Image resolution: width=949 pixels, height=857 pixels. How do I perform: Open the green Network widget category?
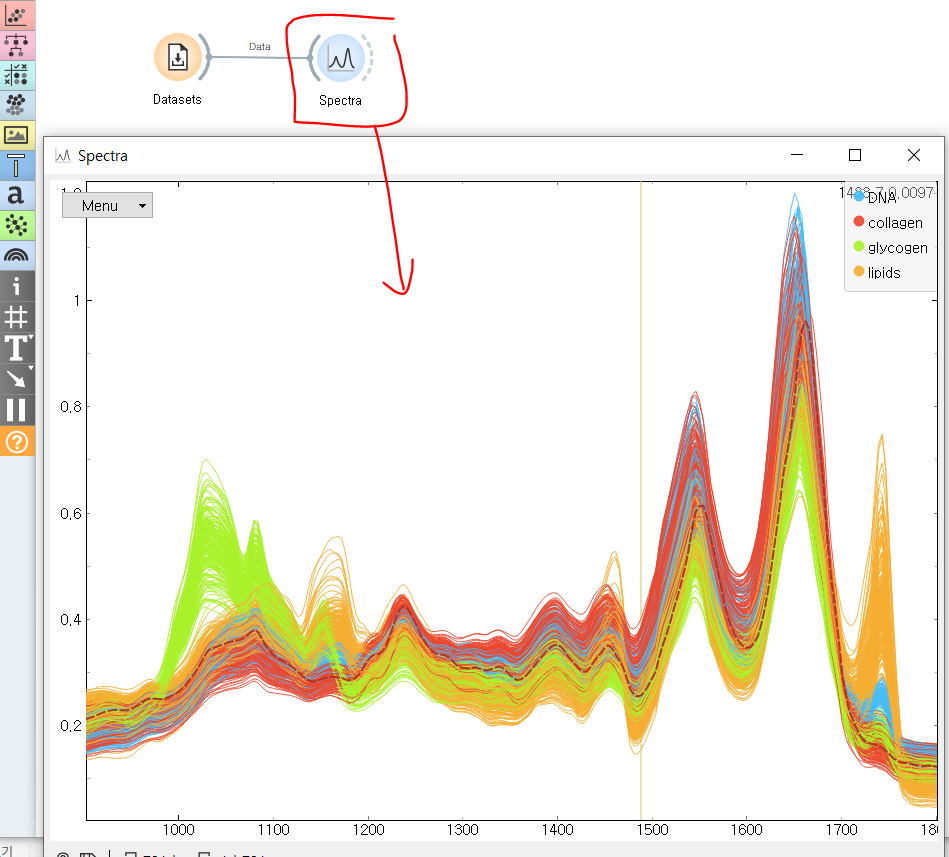16,225
